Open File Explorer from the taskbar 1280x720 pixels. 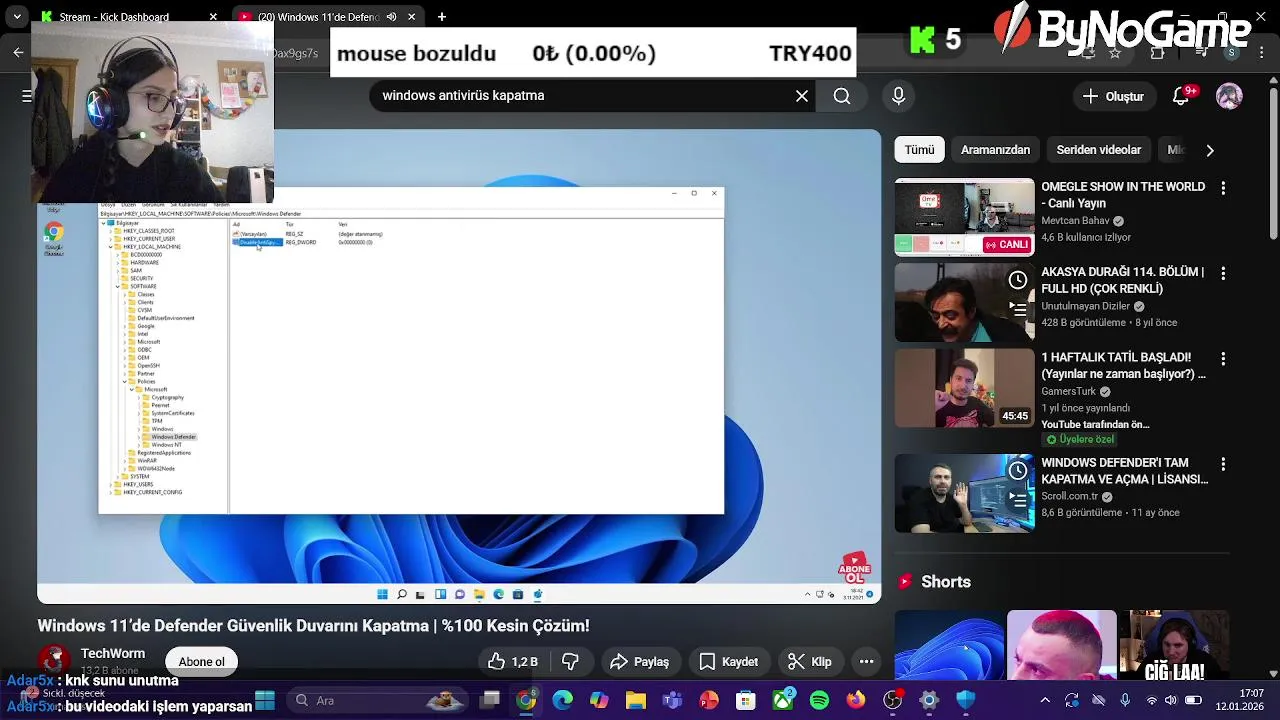click(x=636, y=700)
